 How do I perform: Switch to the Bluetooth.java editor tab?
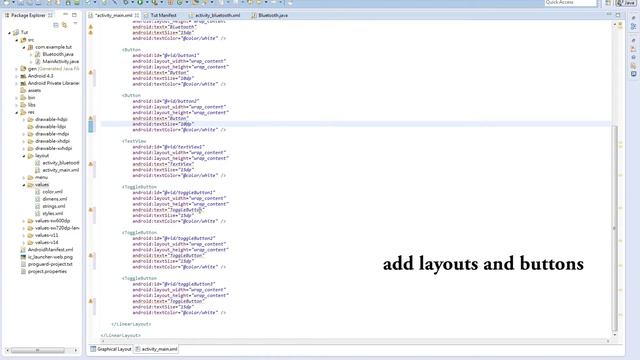point(270,15)
